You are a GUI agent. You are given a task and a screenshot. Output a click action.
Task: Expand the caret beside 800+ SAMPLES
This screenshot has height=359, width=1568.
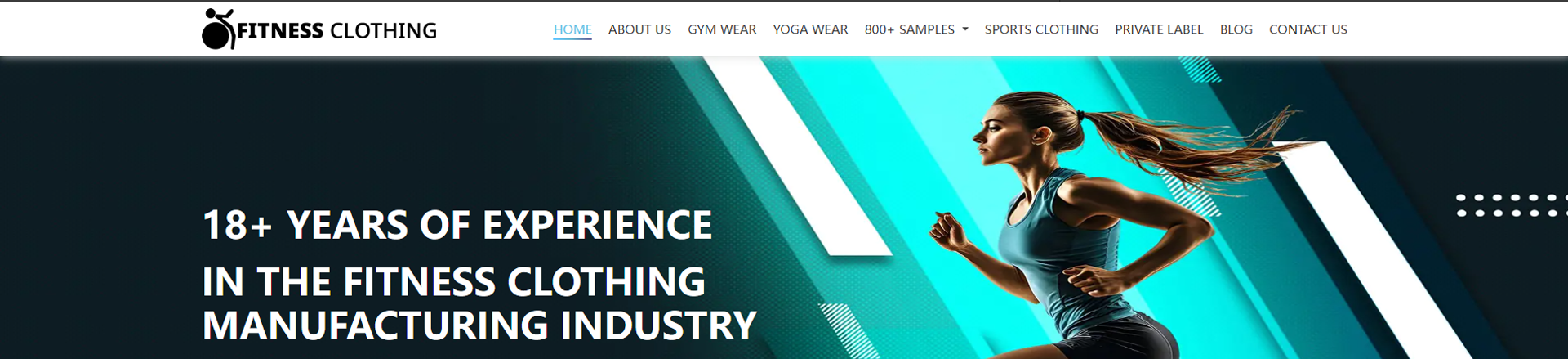click(x=965, y=29)
